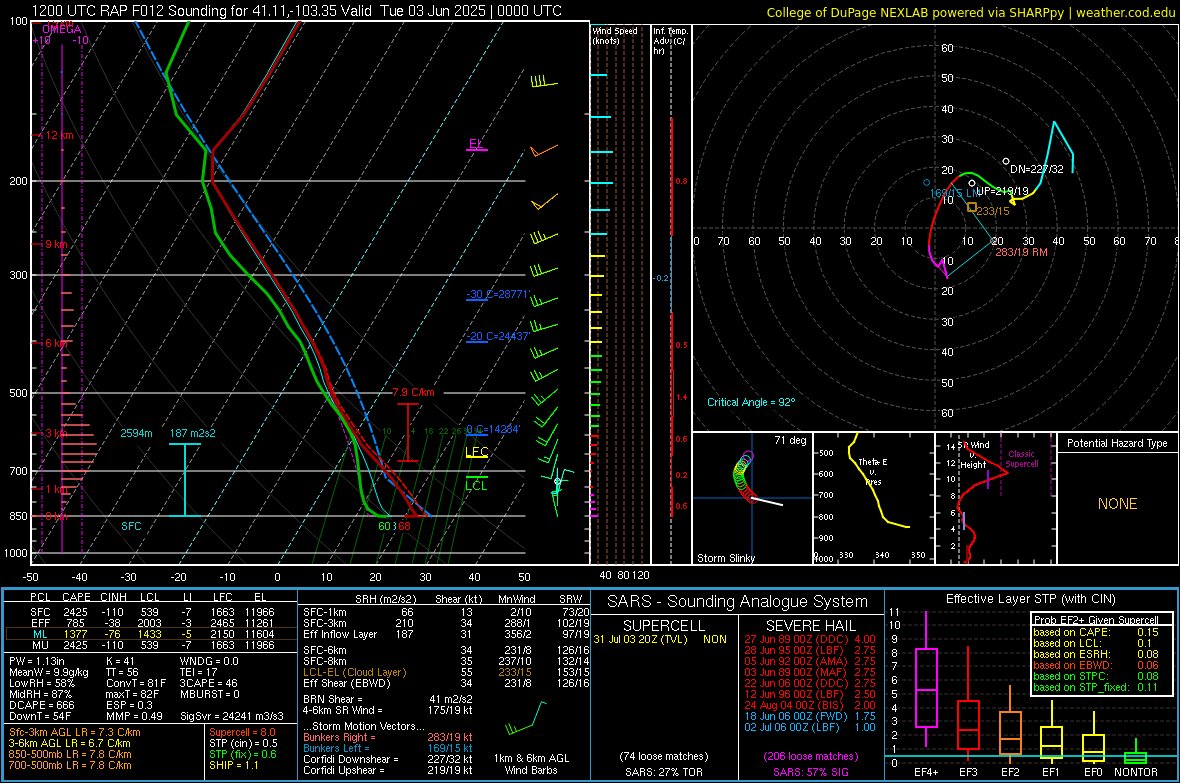Click the (206 loose matches) text
This screenshot has height=783, width=1180.
pos(810,757)
